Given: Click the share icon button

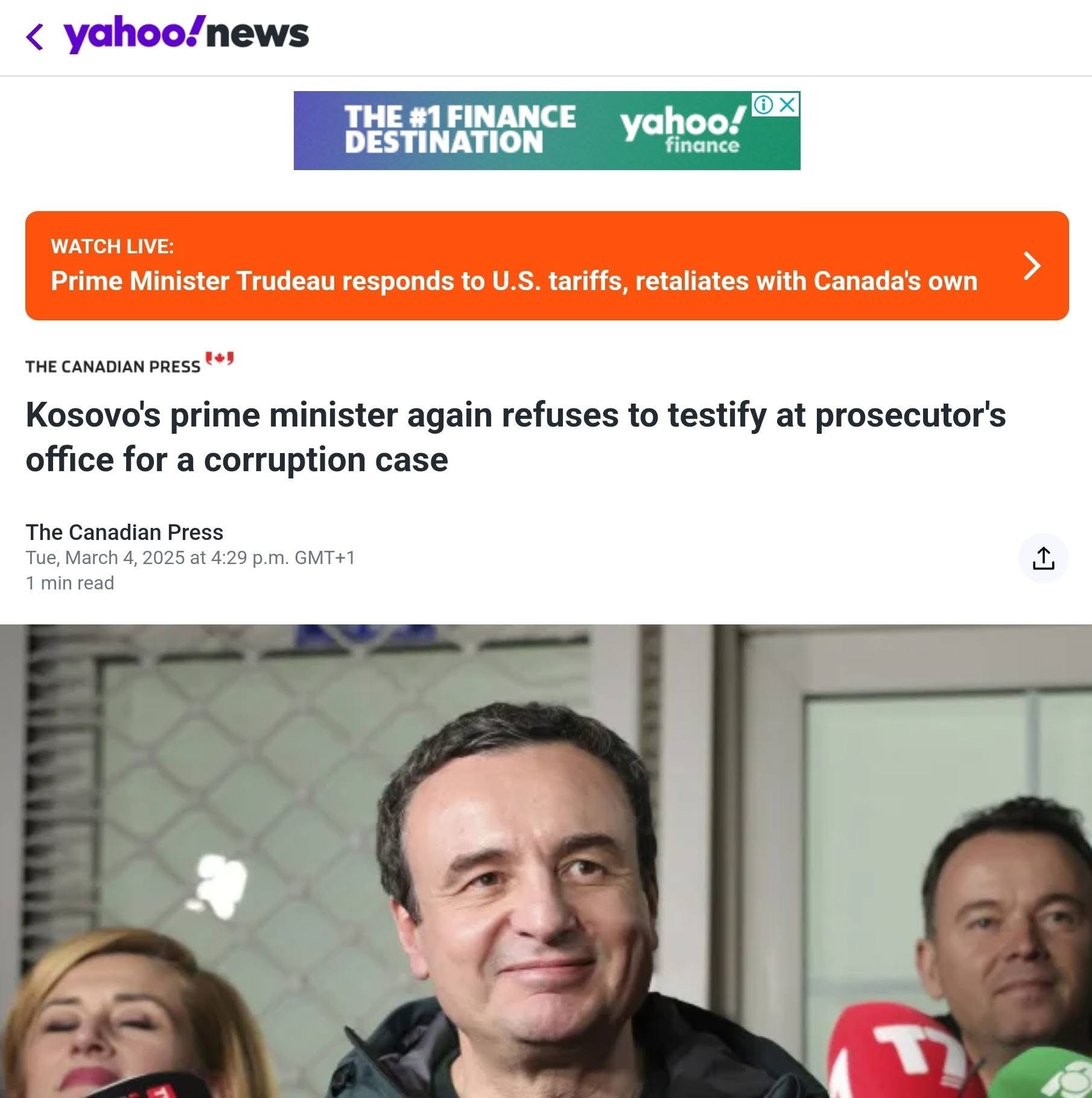Looking at the screenshot, I should click(1043, 558).
